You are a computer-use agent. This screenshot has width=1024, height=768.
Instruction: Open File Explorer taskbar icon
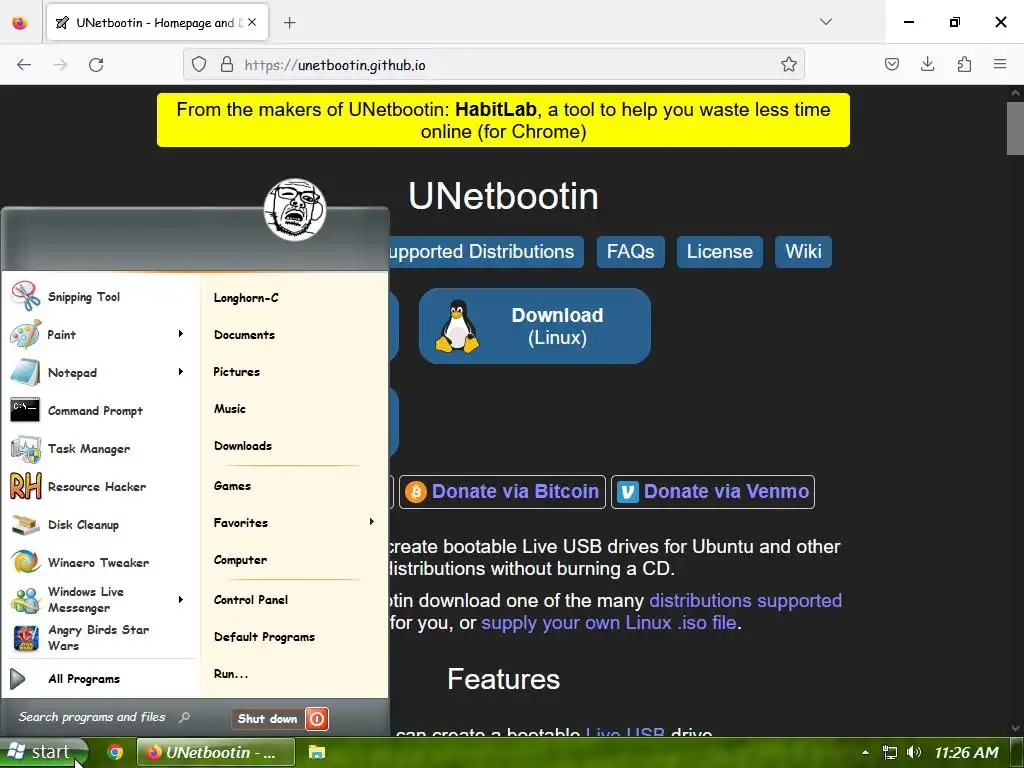317,752
